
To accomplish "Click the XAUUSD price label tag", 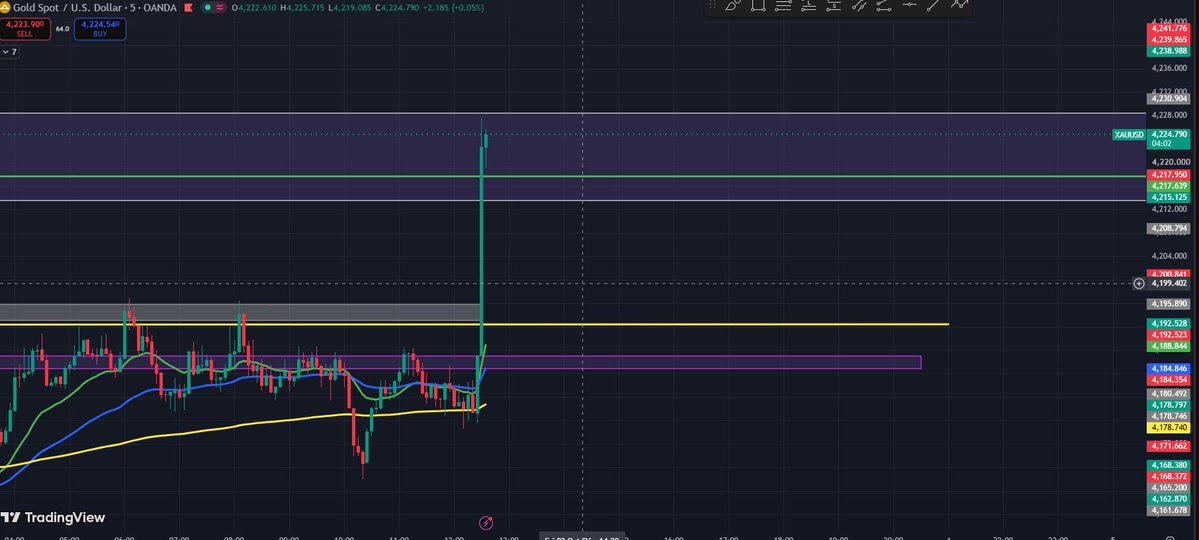I will (x=1129, y=135).
